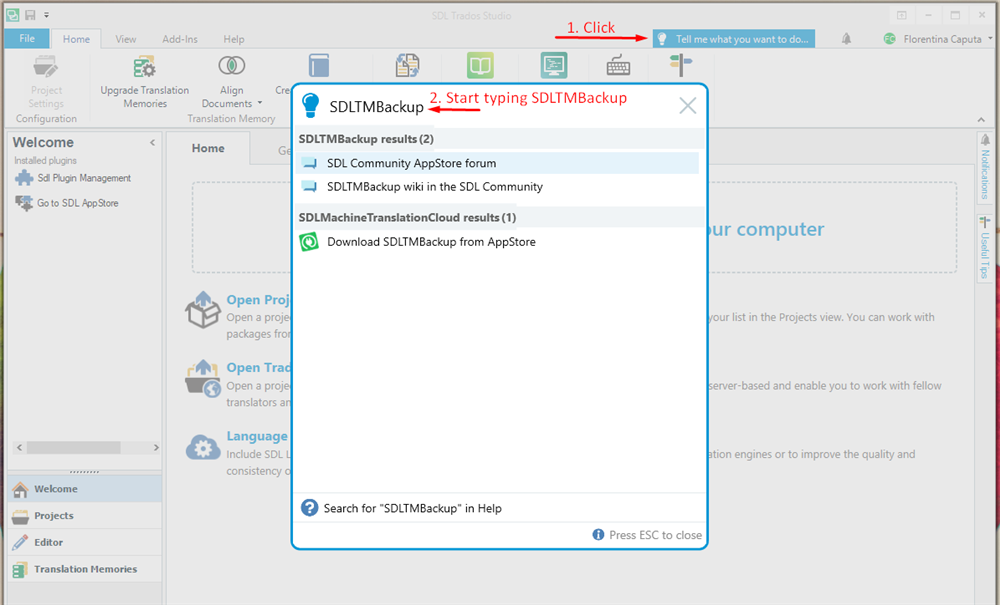Click Go to SDL AppStore
The image size is (1000, 605).
[67, 203]
